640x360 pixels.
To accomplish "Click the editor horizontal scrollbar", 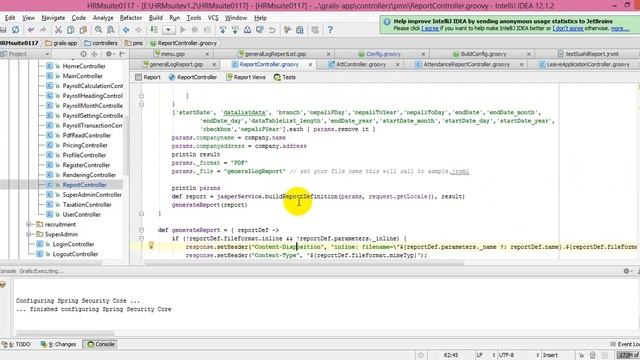I will tap(304, 263).
